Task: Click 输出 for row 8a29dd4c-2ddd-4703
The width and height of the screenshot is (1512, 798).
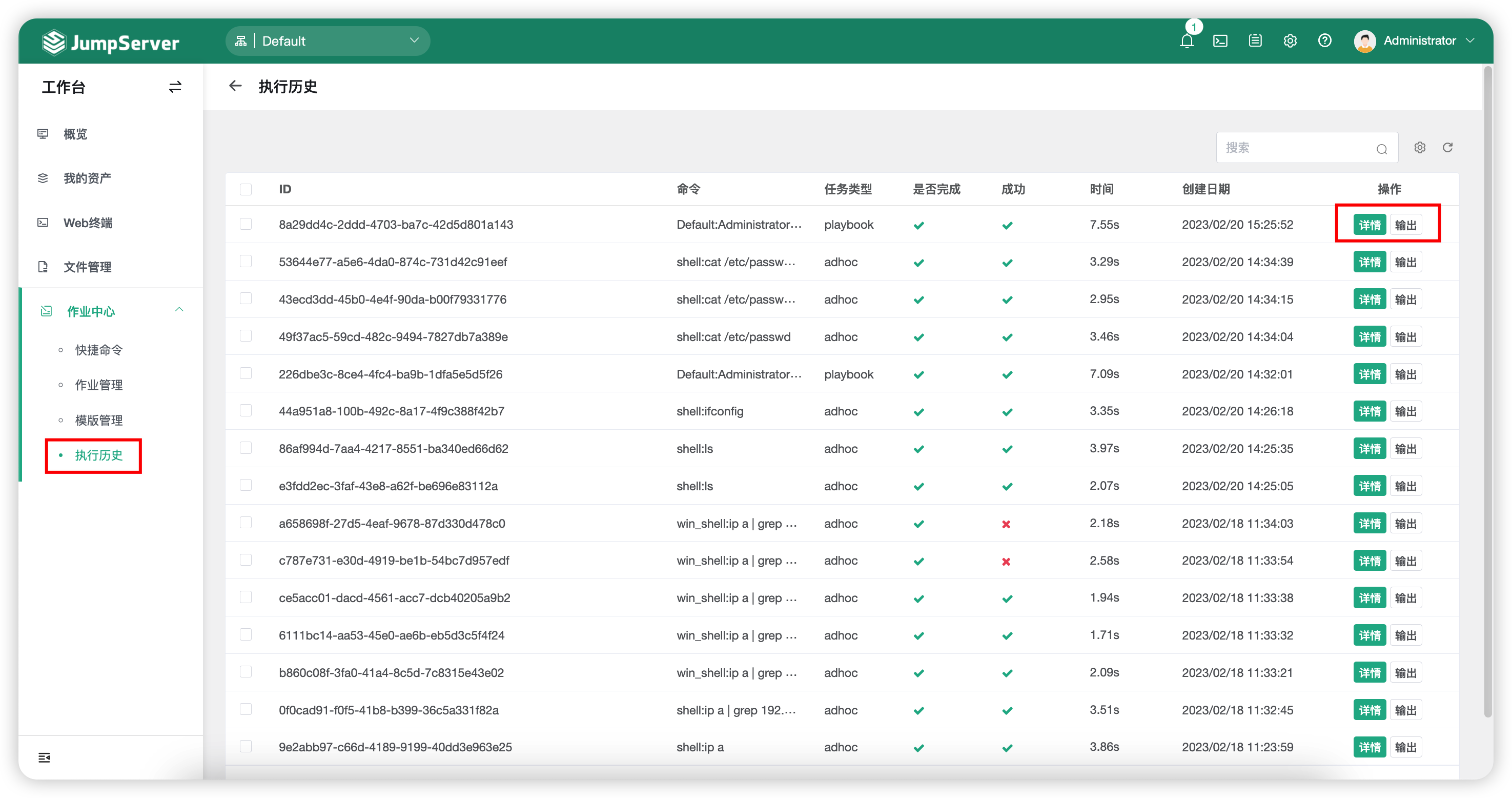Action: click(1405, 225)
